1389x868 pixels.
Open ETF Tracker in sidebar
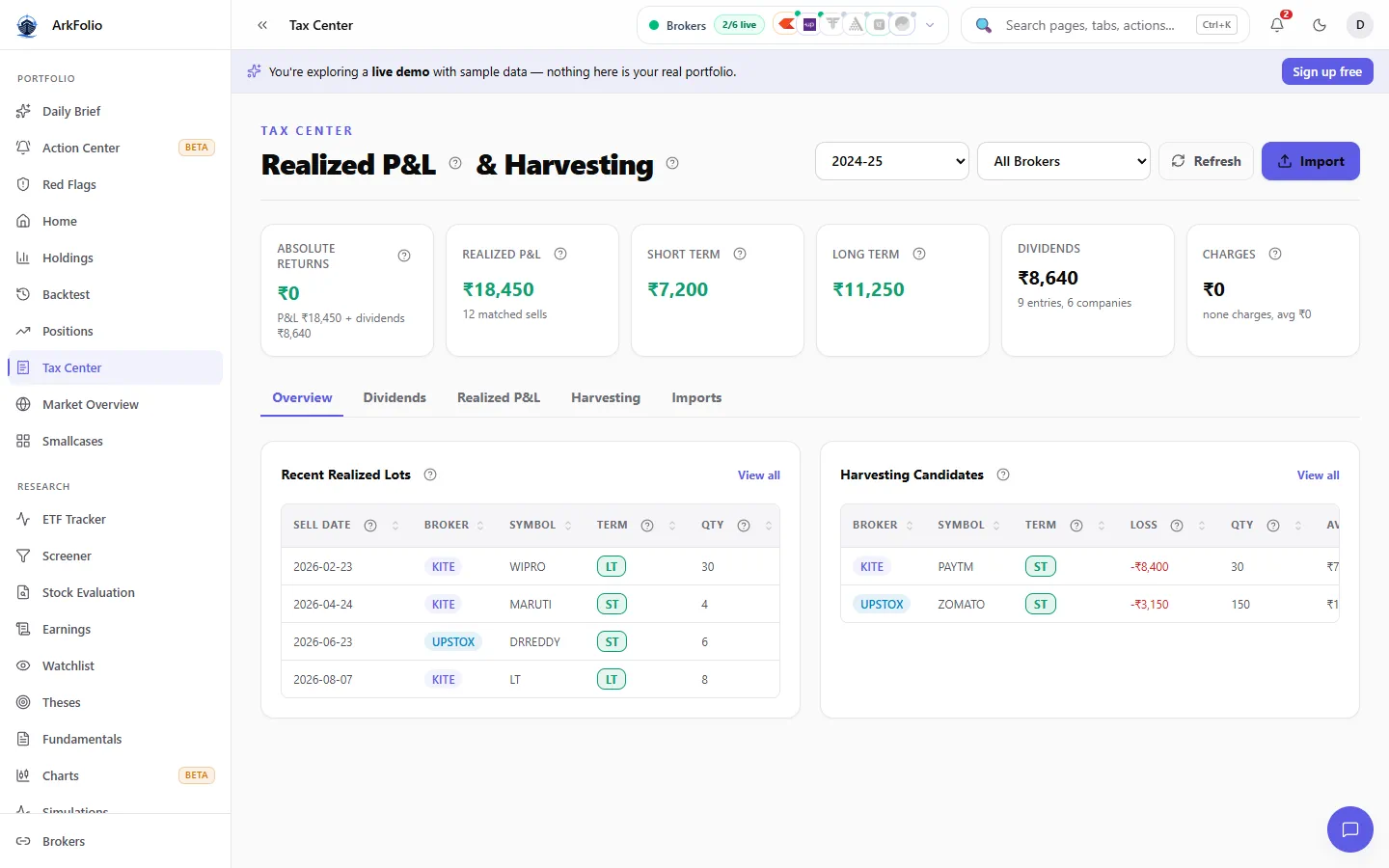[116, 519]
